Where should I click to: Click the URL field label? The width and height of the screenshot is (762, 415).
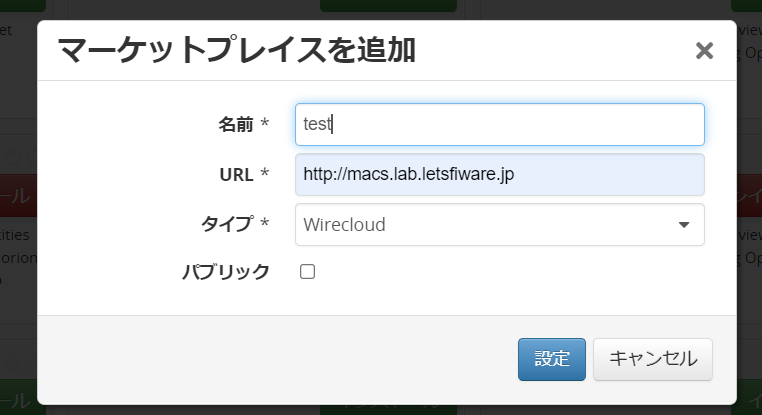[236, 174]
